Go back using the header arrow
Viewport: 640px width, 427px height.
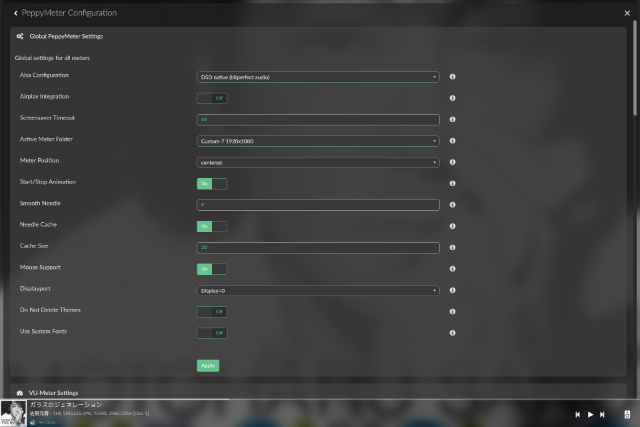click(x=16, y=13)
